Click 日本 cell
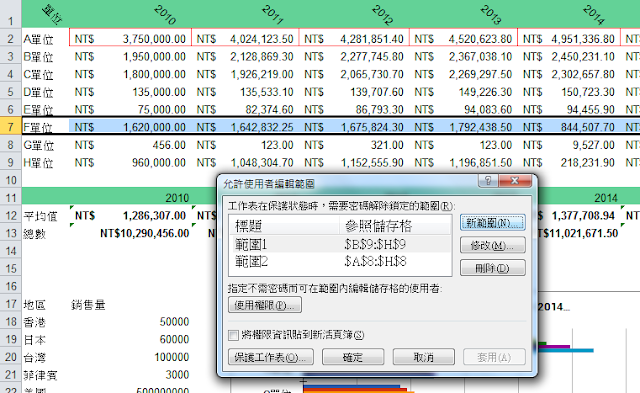This screenshot has height=393, width=640. (x=34, y=340)
